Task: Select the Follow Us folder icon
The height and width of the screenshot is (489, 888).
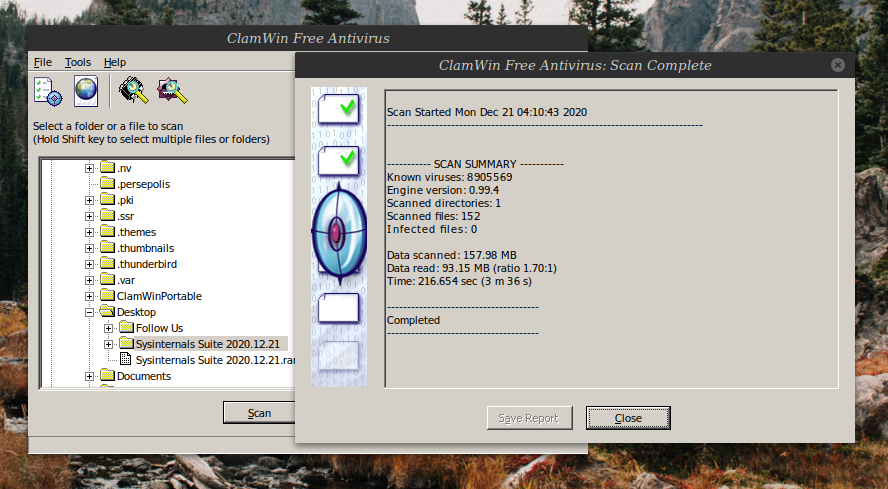Action: [127, 327]
